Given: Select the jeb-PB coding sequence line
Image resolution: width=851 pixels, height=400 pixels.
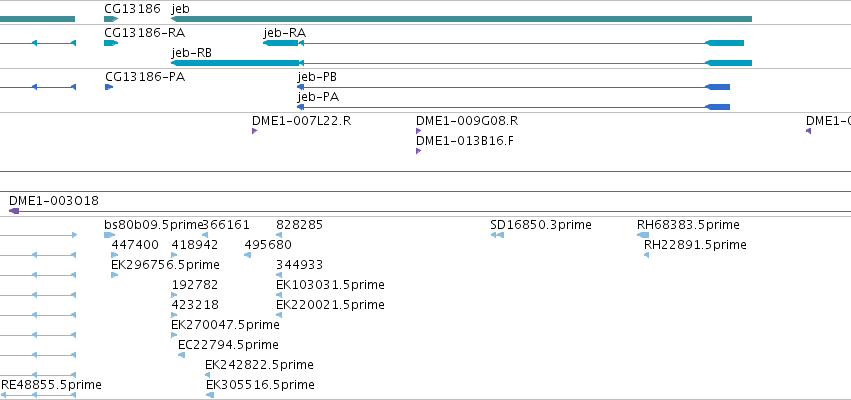Looking at the screenshot, I should [513, 87].
